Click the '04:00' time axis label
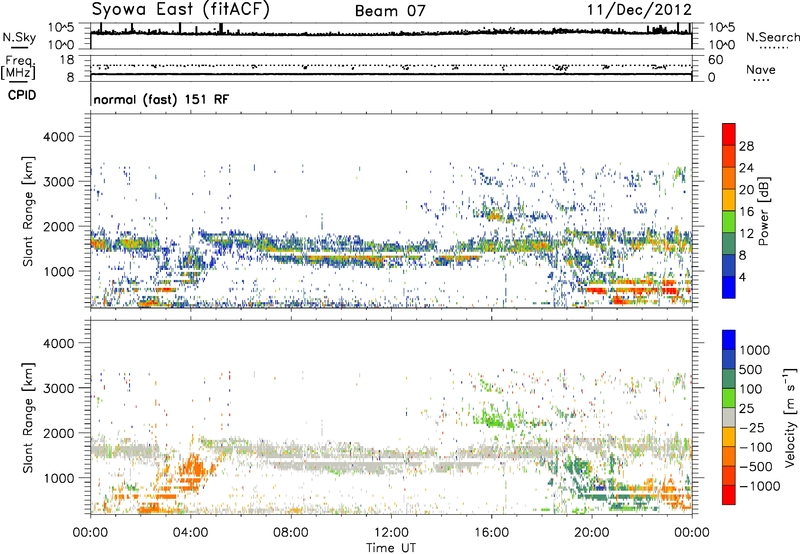The height and width of the screenshot is (554, 800). tap(190, 533)
